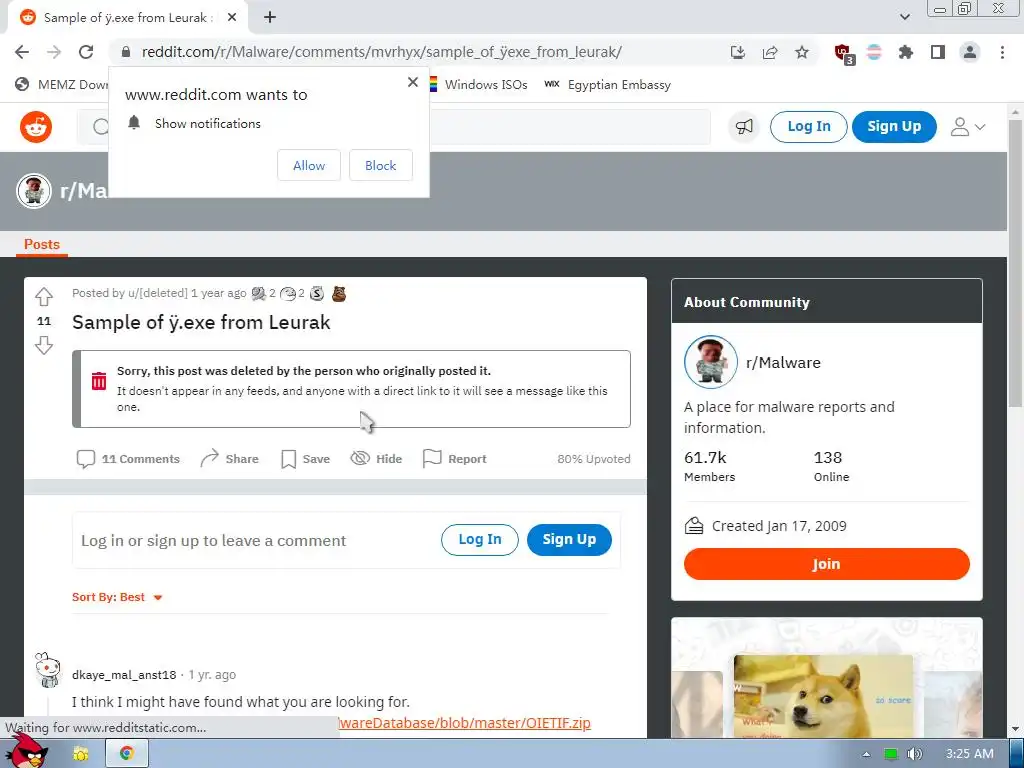This screenshot has width=1024, height=768.
Task: Log In from the Reddit header
Action: click(808, 127)
